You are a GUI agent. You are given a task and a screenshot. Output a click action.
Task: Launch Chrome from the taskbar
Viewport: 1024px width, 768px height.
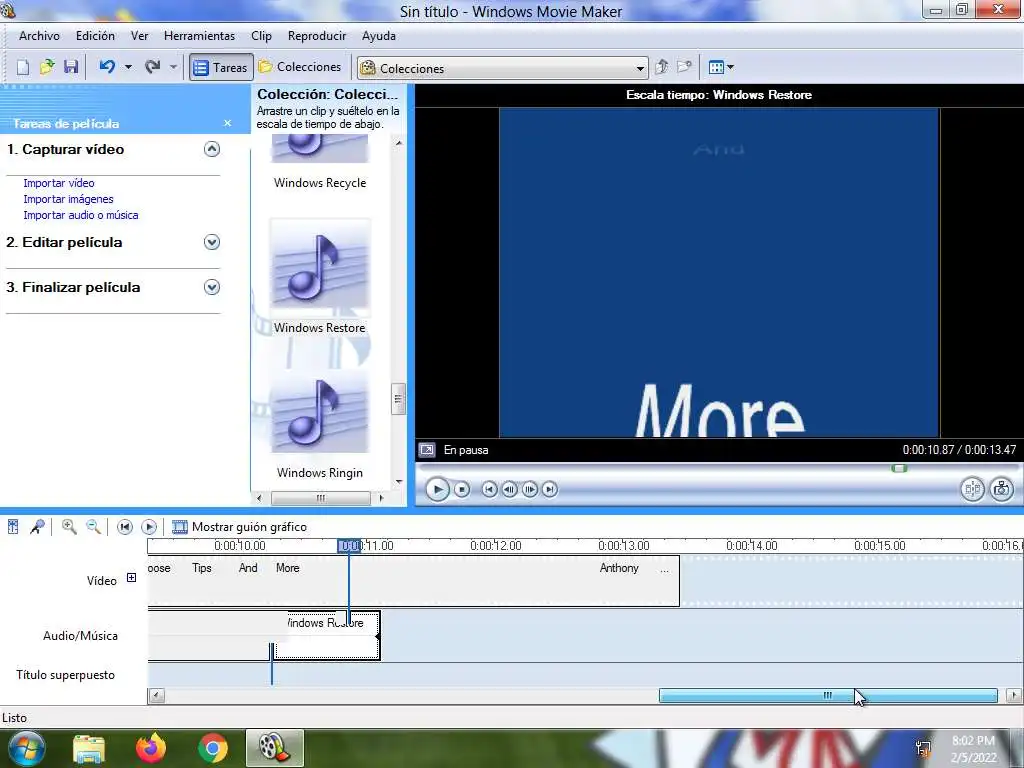click(x=212, y=748)
